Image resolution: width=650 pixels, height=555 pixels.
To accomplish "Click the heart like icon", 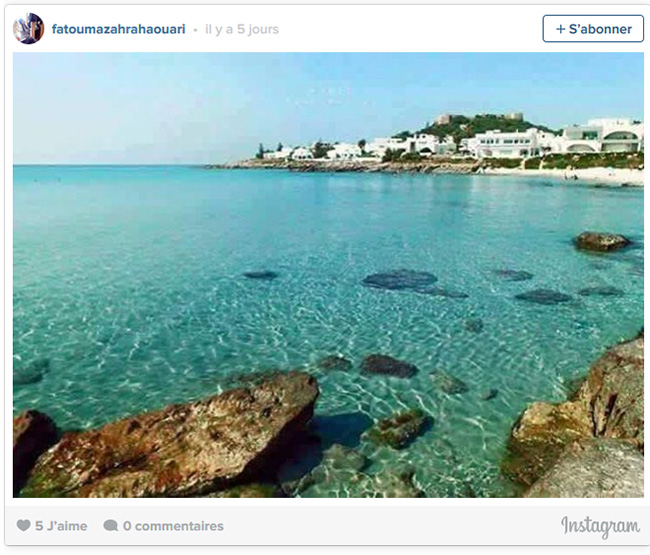I will pyautogui.click(x=23, y=525).
